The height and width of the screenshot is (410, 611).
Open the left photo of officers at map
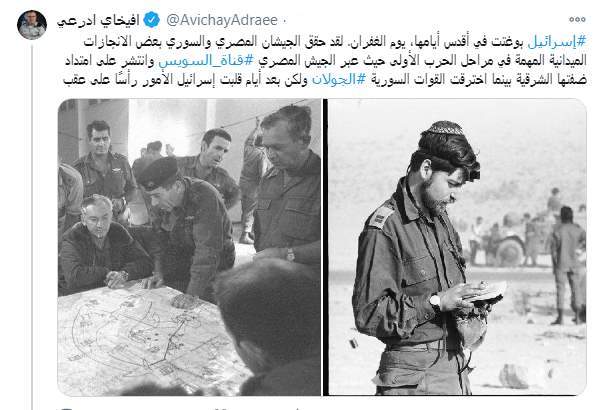(189, 247)
